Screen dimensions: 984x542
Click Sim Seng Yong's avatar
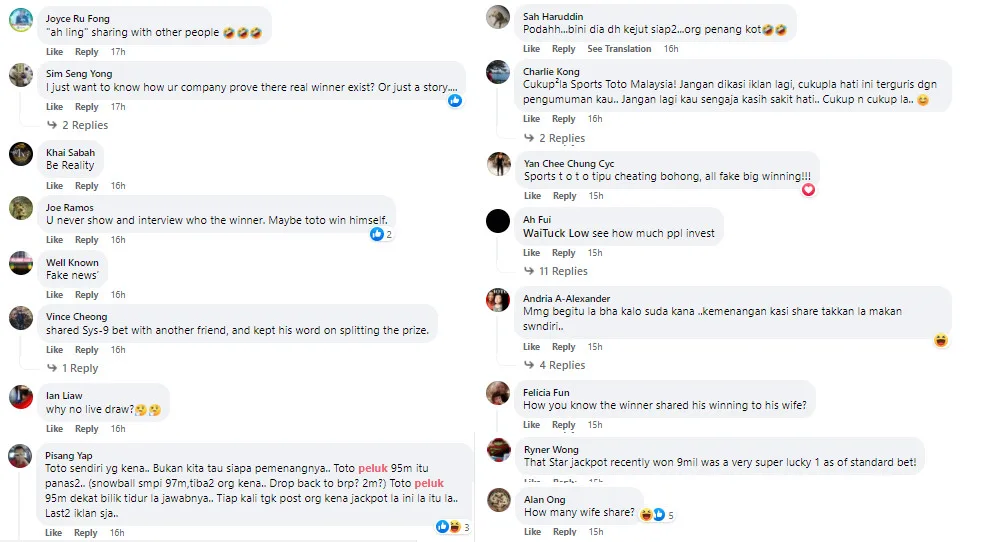coord(21,74)
